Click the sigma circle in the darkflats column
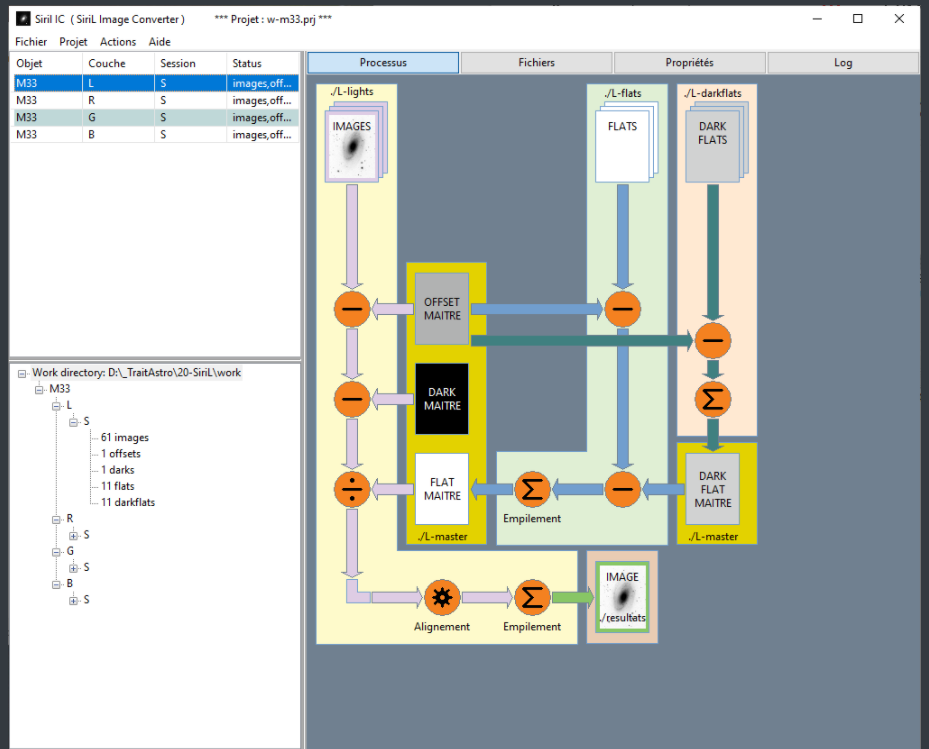 coord(713,399)
